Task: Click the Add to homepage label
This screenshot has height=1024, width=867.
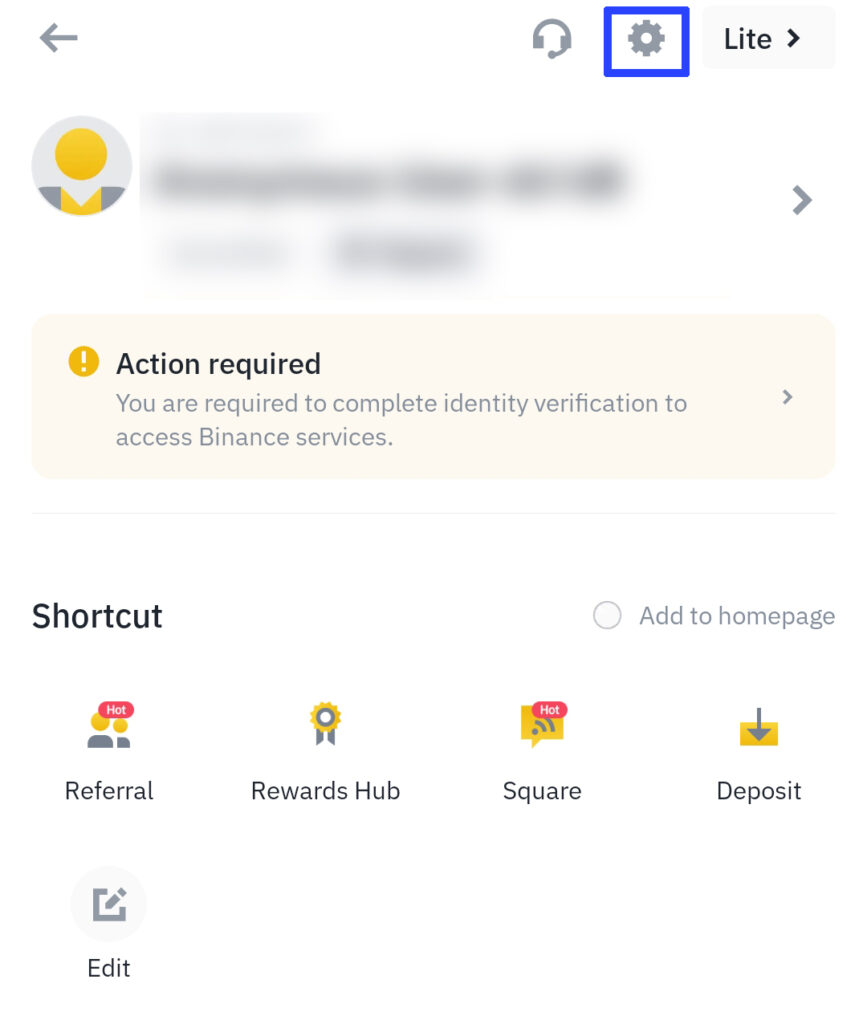Action: click(737, 616)
